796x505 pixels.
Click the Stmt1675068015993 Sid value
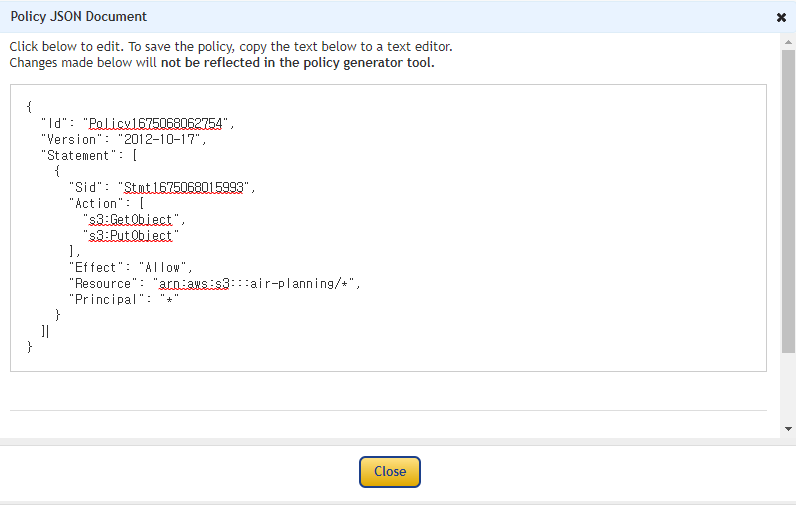[184, 187]
